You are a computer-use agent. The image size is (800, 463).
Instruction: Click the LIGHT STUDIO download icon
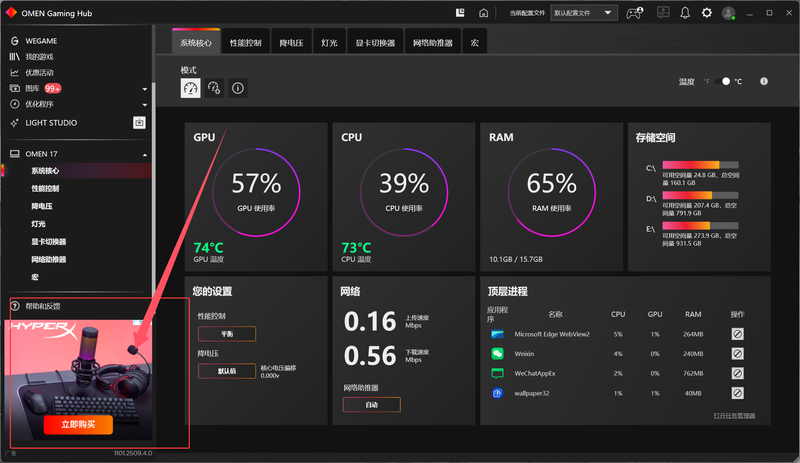(x=139, y=122)
